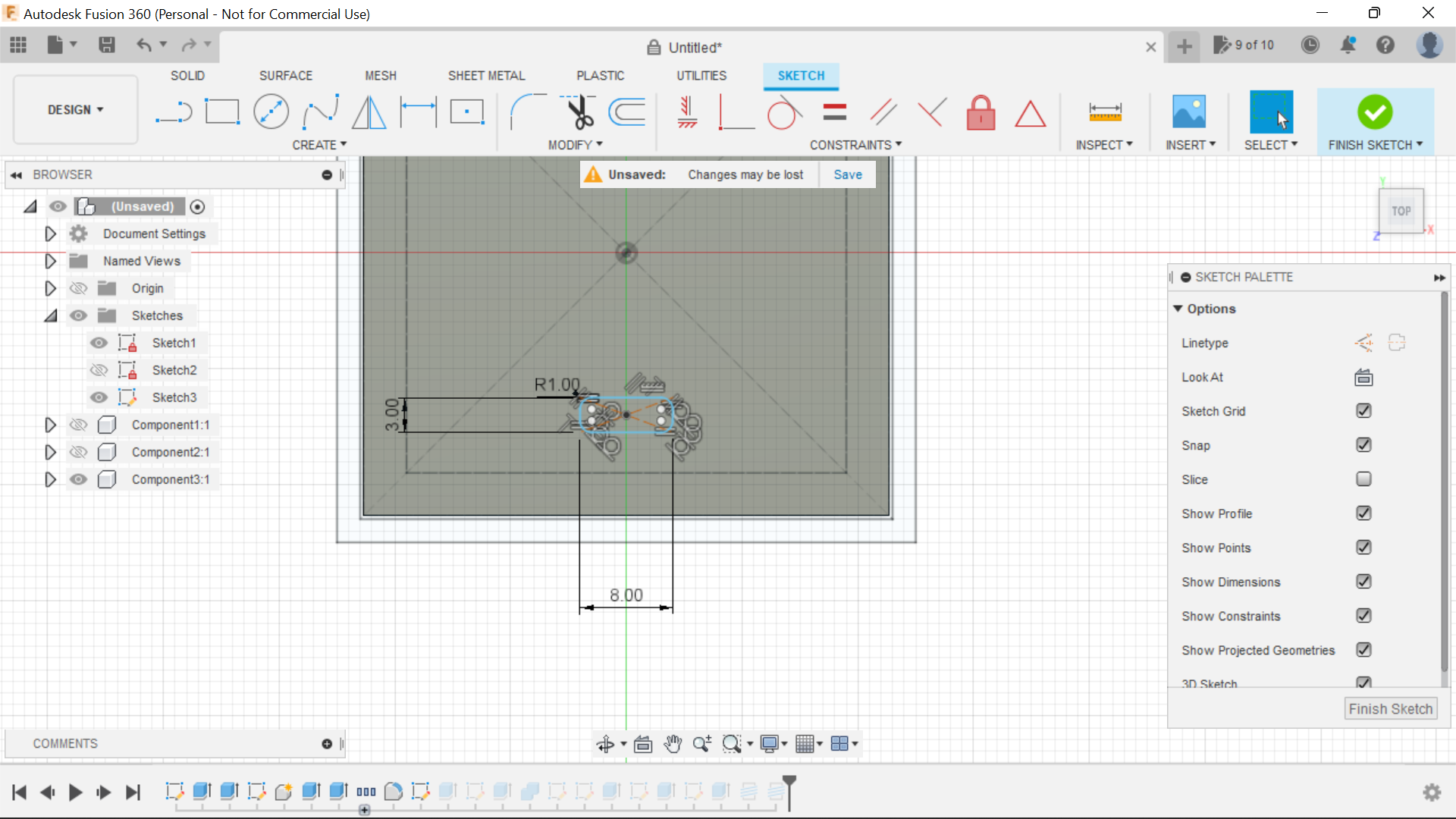Expand Component1:1 in the browser
1456x819 pixels.
coord(50,425)
